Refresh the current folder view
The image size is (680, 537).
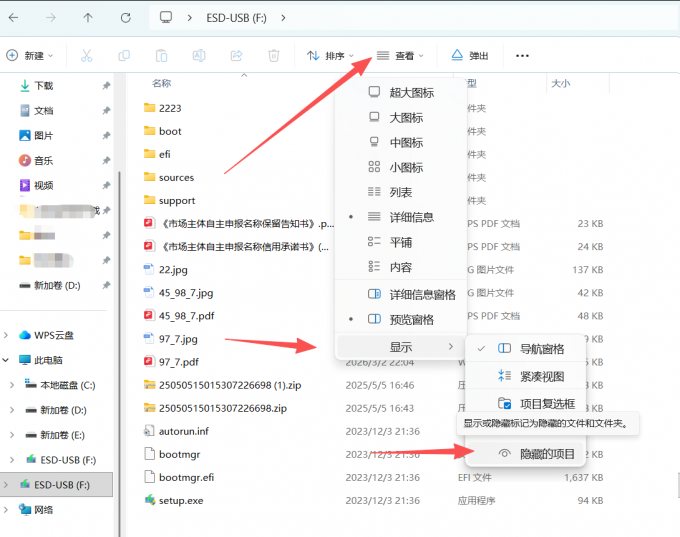[x=126, y=18]
